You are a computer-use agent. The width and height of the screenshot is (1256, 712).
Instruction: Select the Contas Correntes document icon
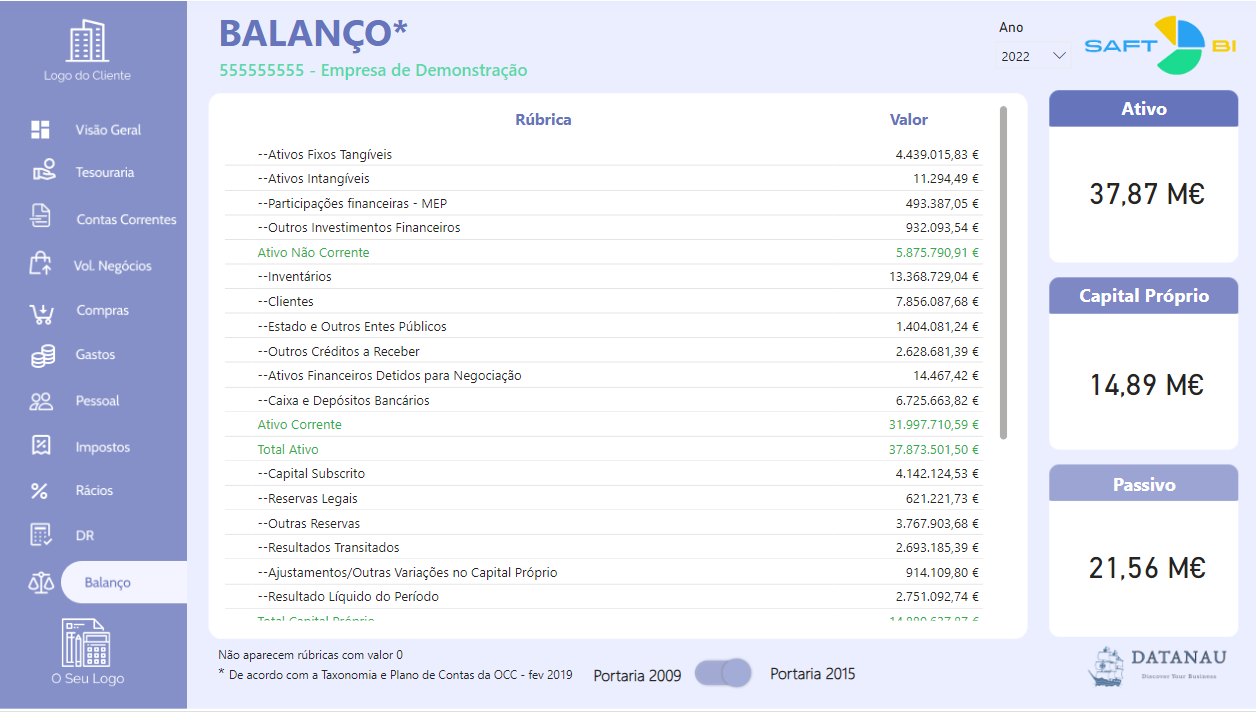[41, 216]
